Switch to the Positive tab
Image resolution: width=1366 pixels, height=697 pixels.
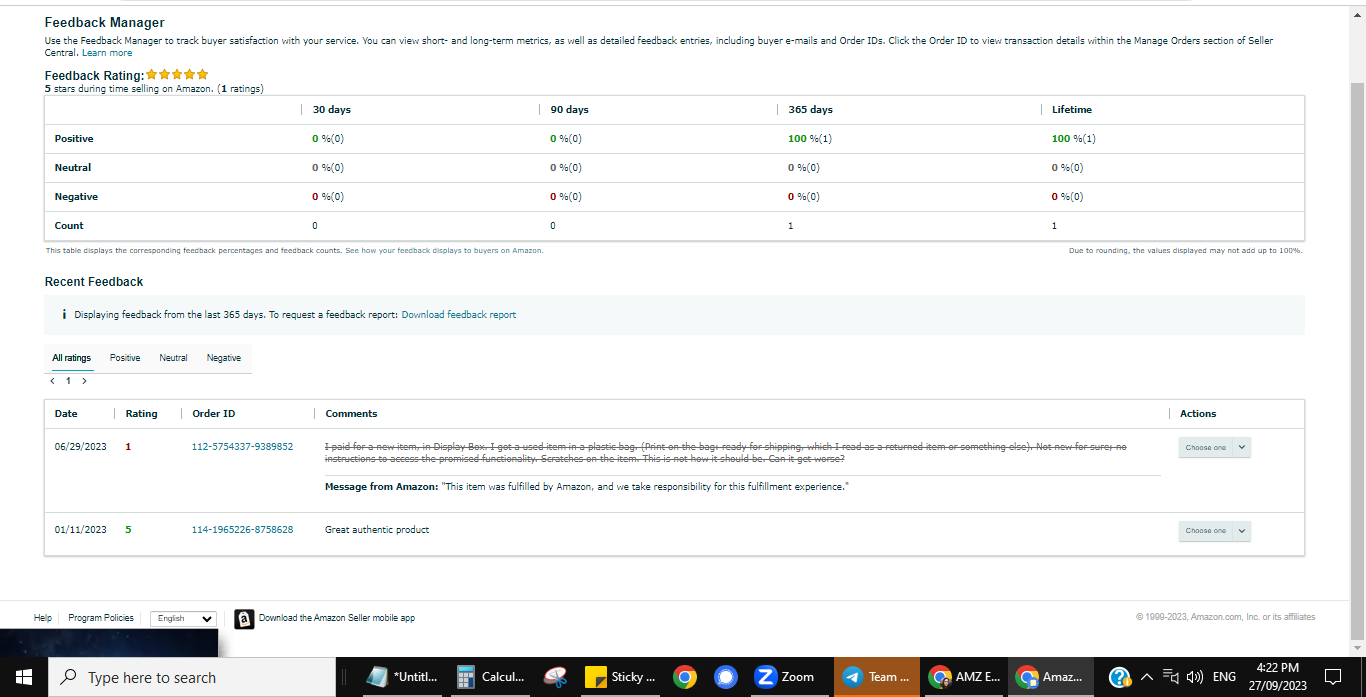click(x=125, y=358)
